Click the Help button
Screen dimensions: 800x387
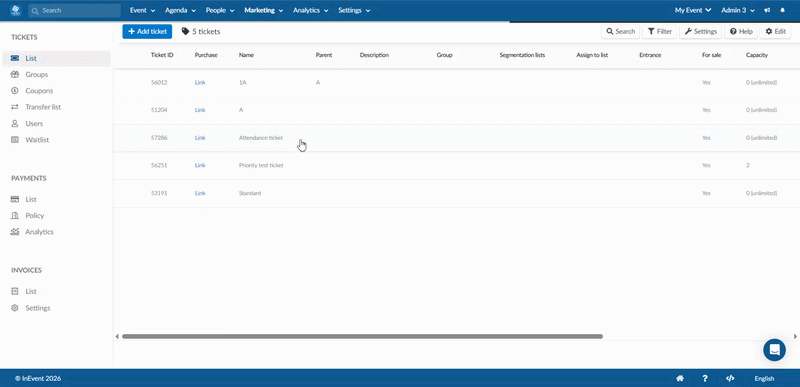coord(741,32)
